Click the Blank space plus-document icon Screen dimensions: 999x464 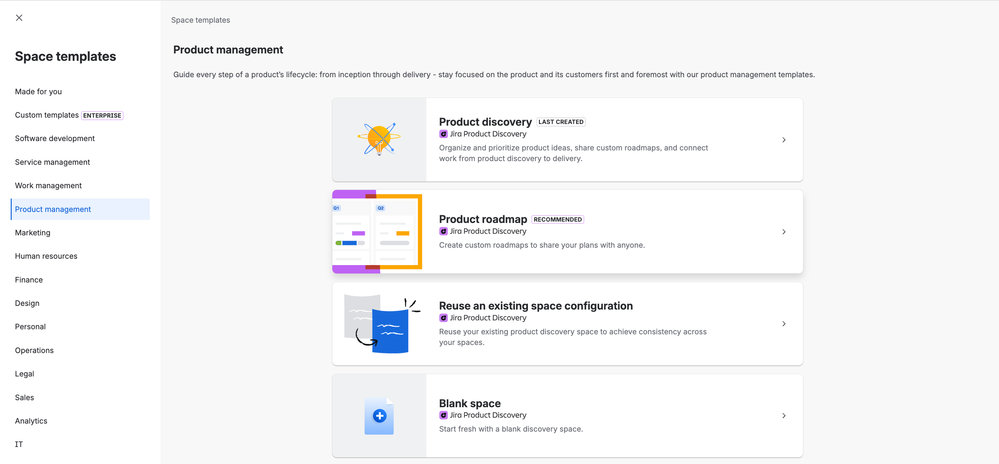tap(379, 416)
